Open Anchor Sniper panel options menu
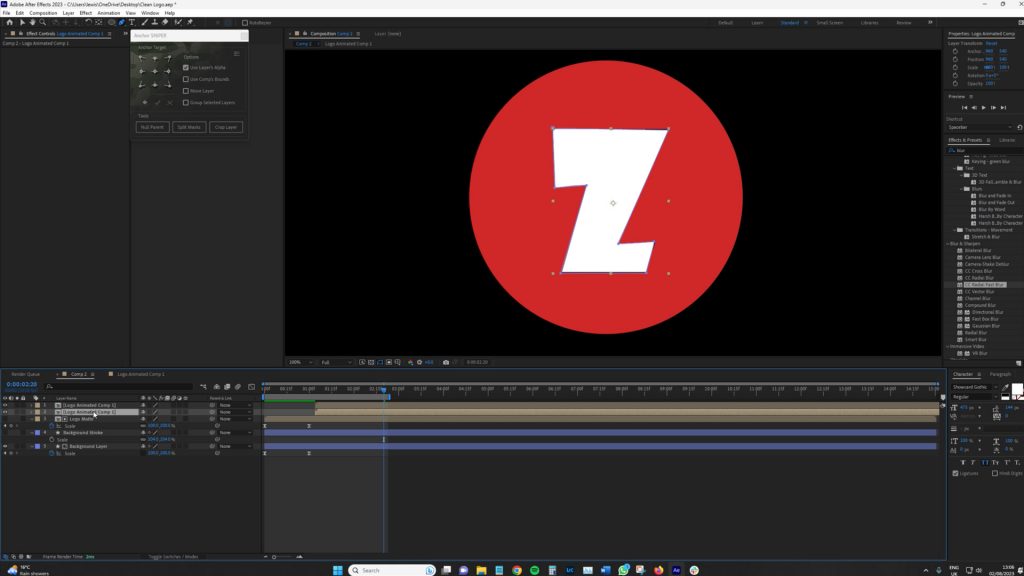1024x576 pixels. 236,54
